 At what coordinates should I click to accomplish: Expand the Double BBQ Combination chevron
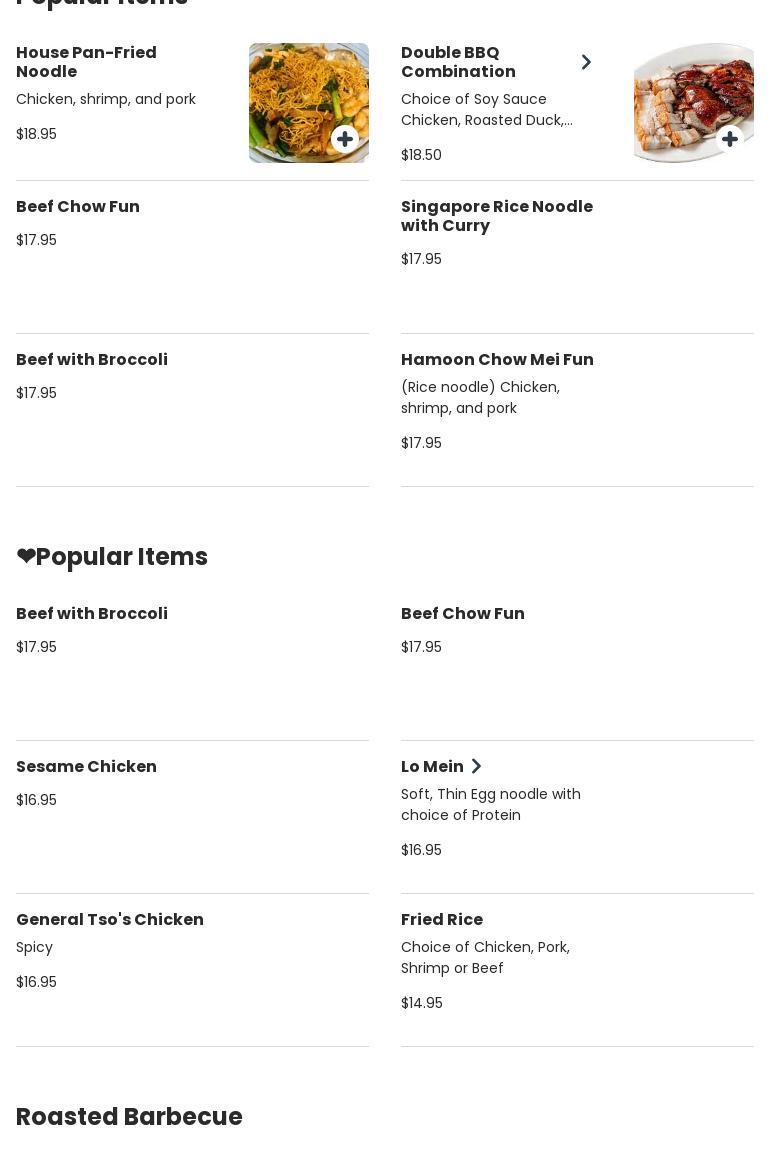pos(586,62)
